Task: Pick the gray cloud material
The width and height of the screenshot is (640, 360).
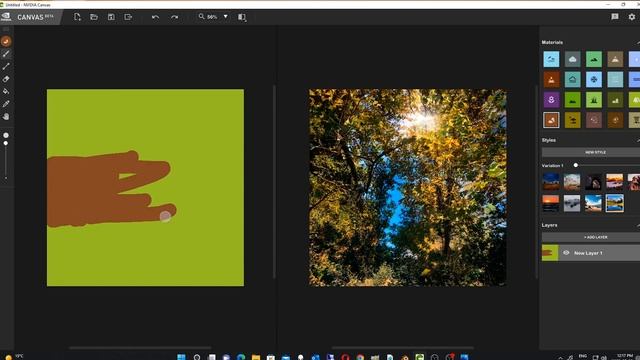Action: tap(572, 59)
